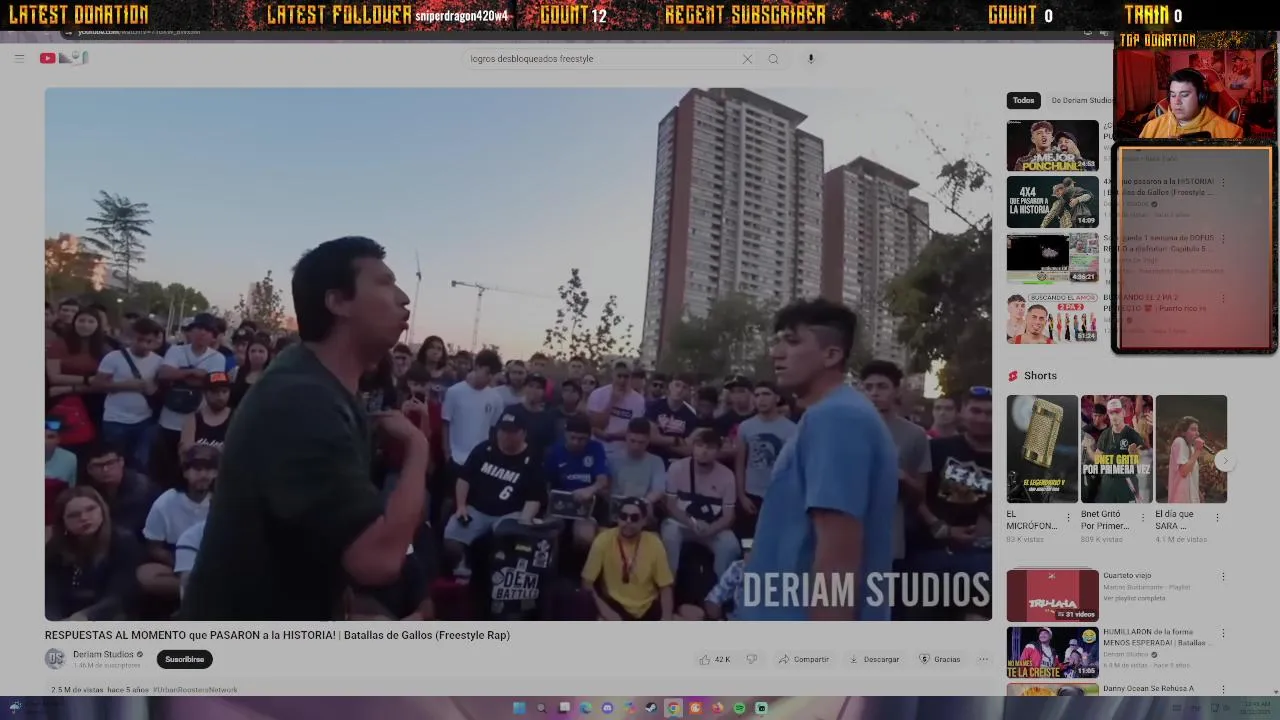This screenshot has width=1280, height=720.
Task: Open options menu for the DOFUS video
Action: [x=1222, y=240]
